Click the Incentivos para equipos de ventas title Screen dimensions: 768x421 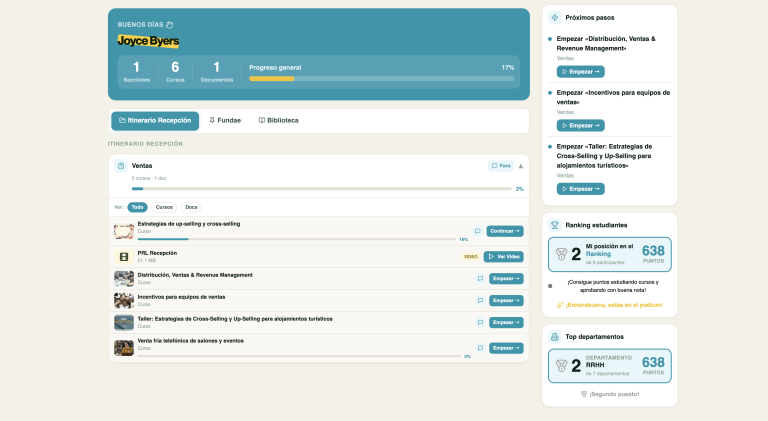181,297
